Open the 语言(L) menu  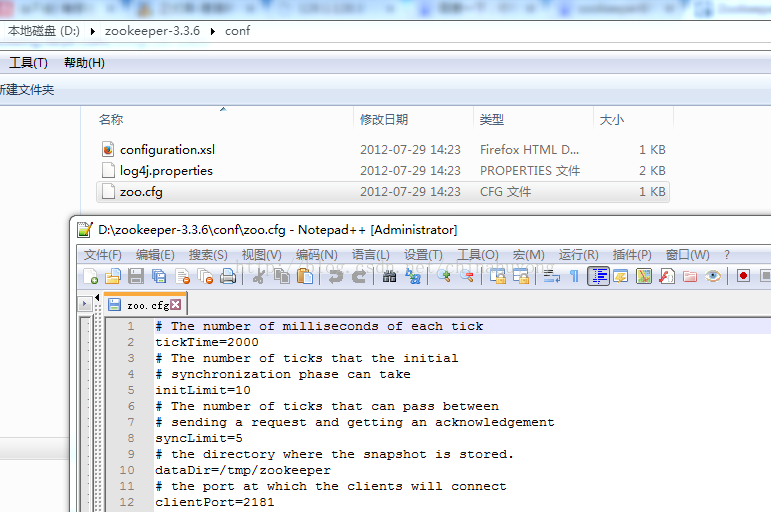tap(370, 255)
